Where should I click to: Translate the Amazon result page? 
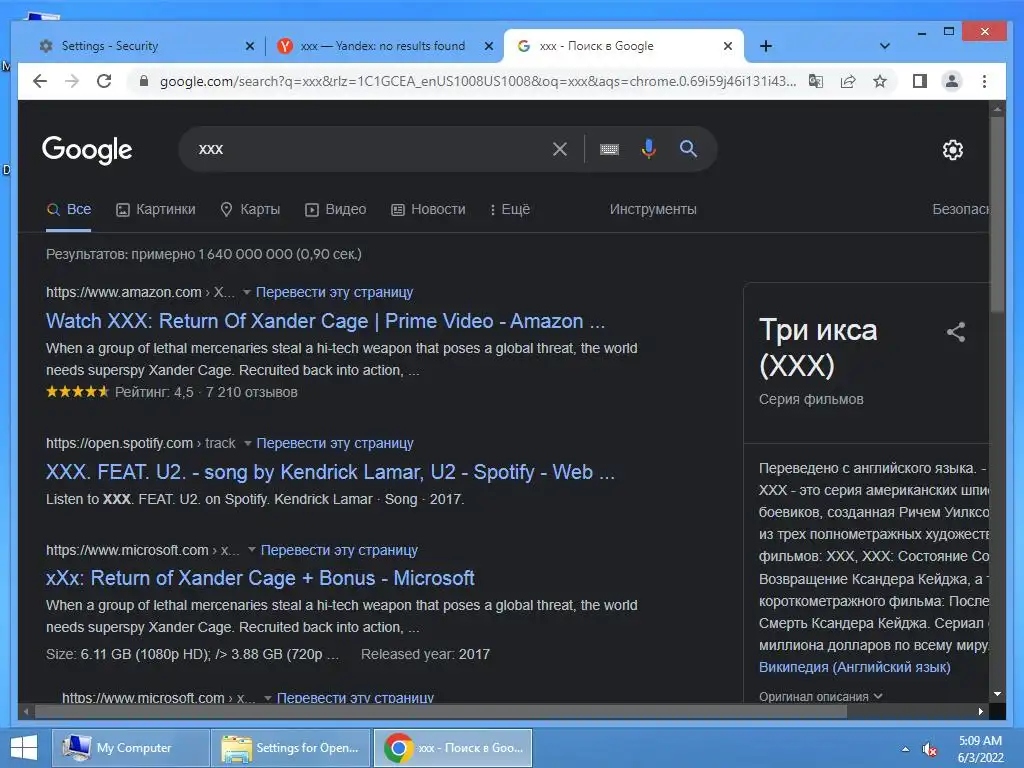point(334,292)
